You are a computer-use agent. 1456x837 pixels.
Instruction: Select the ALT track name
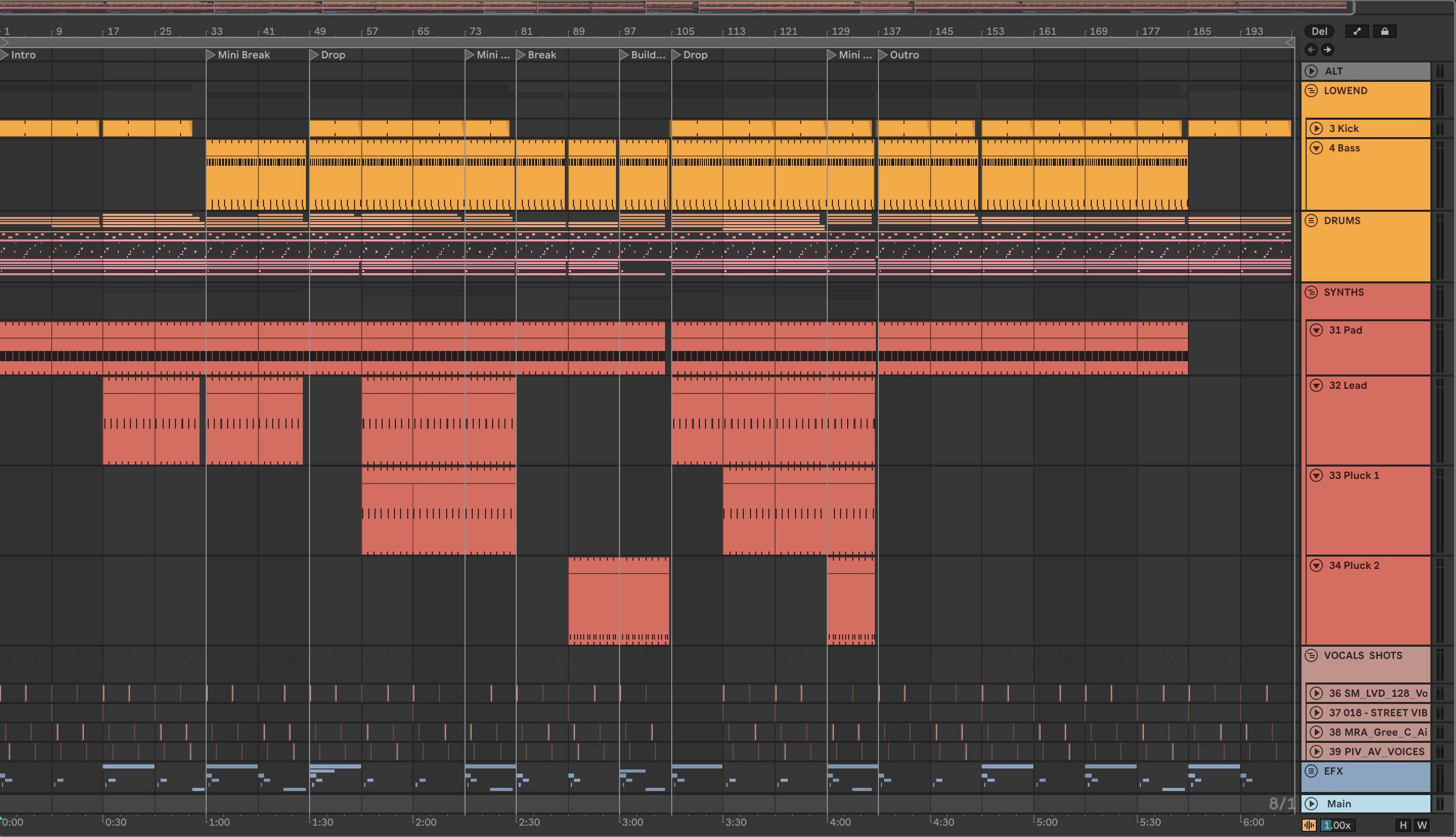pos(1334,71)
